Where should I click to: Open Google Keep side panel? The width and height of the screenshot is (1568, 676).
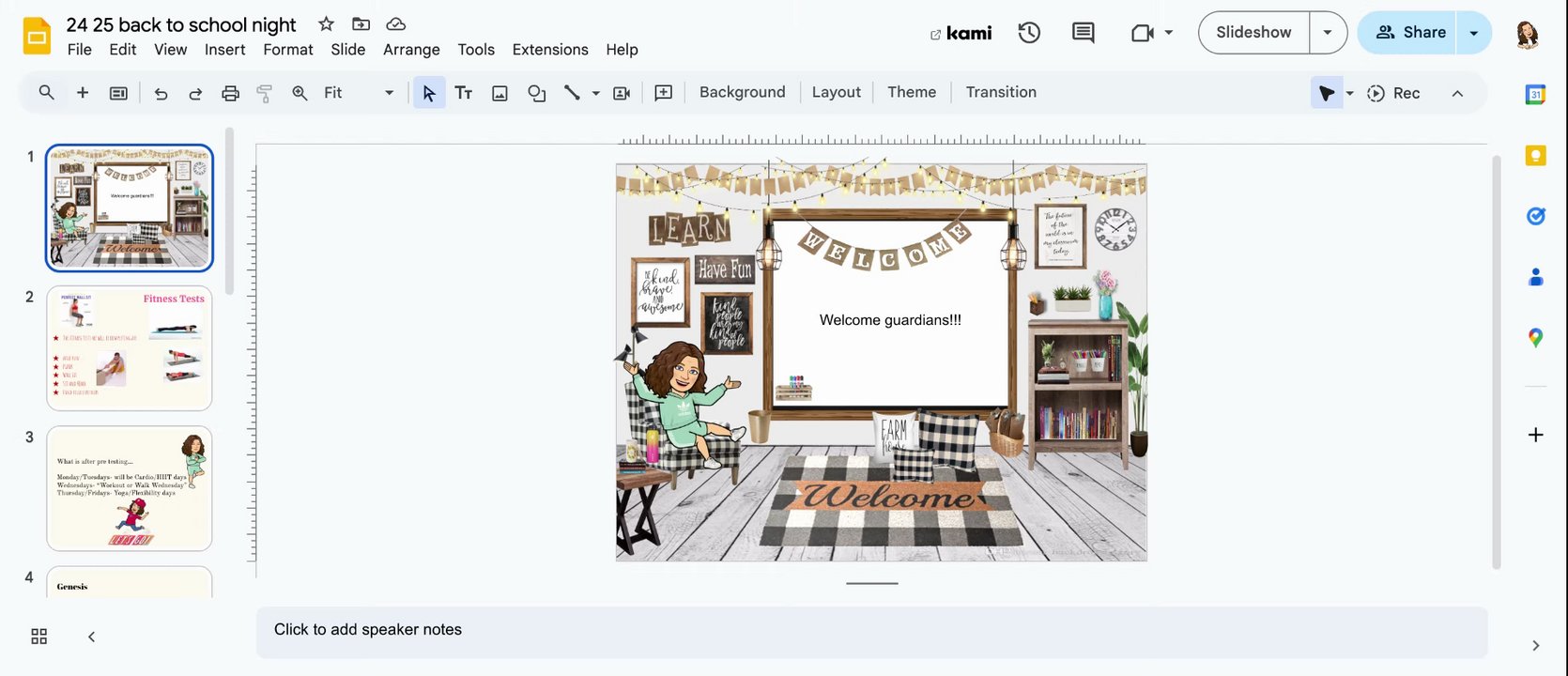click(1536, 156)
